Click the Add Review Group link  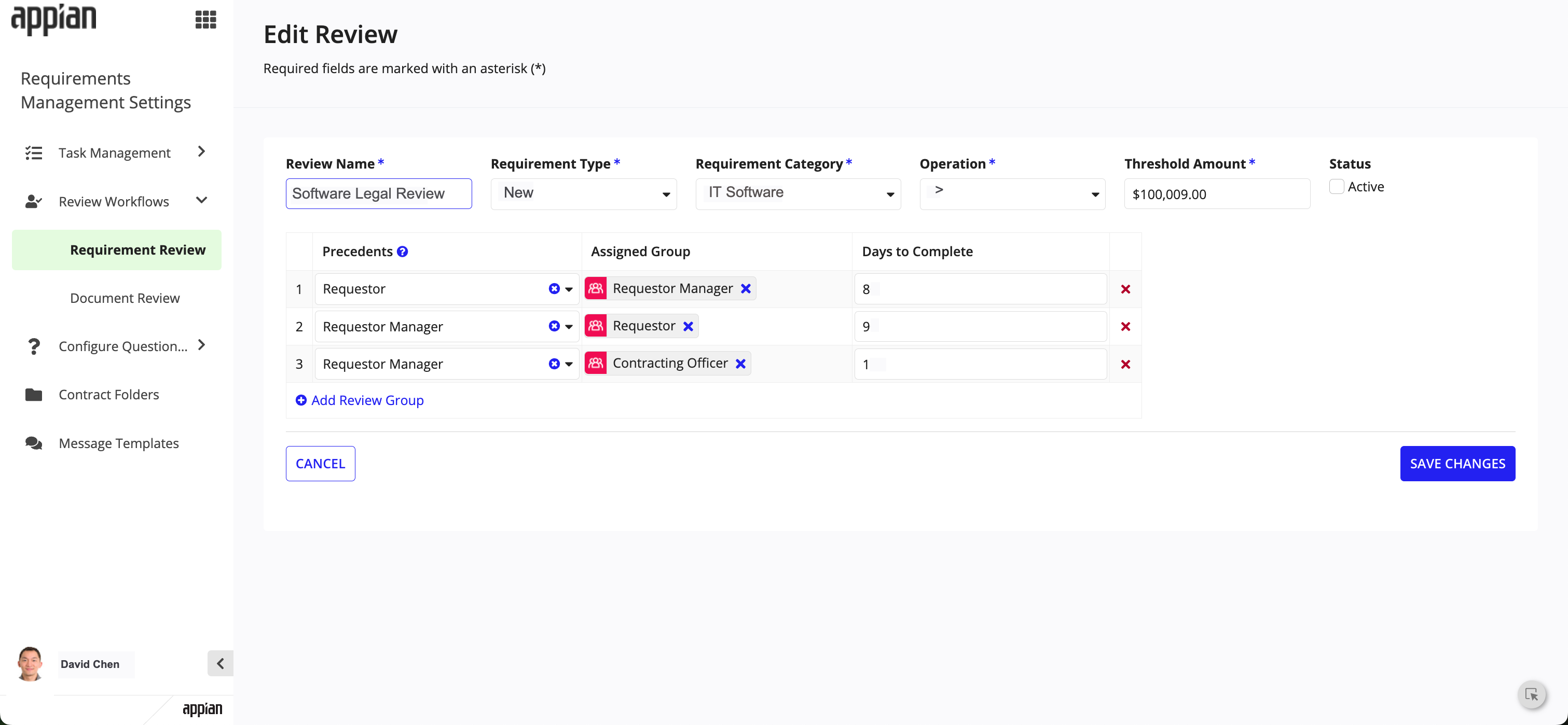pyautogui.click(x=360, y=400)
